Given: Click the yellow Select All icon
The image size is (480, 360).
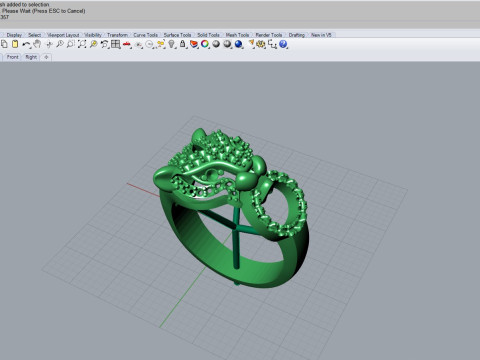Looking at the screenshot, I should [x=161, y=44].
